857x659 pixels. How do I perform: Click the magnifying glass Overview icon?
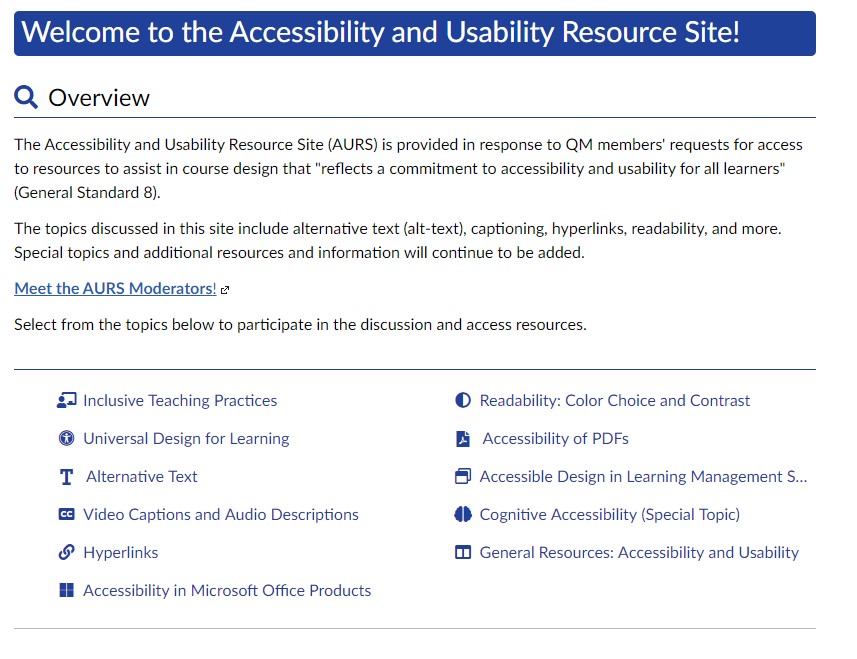tap(26, 97)
